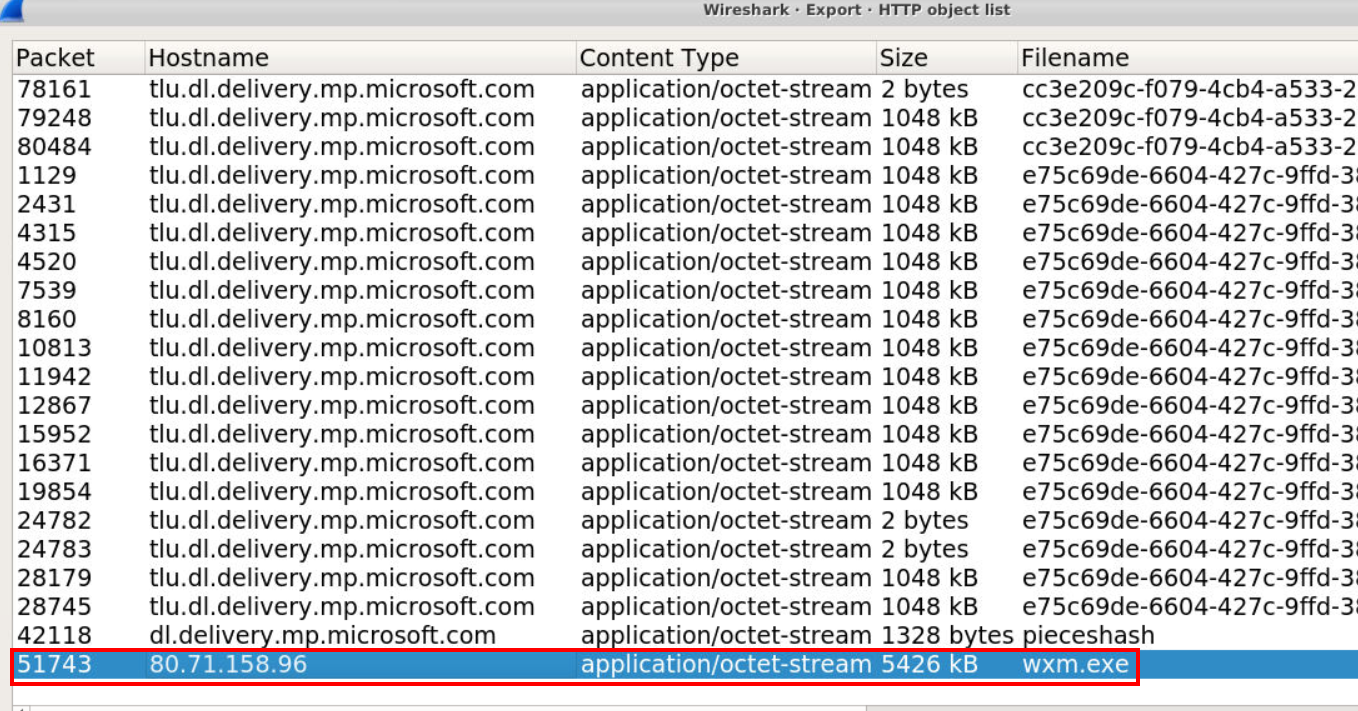Screen dimensions: 1358x711
Task: Select the row for packet 78161
Action: [x=685, y=89]
